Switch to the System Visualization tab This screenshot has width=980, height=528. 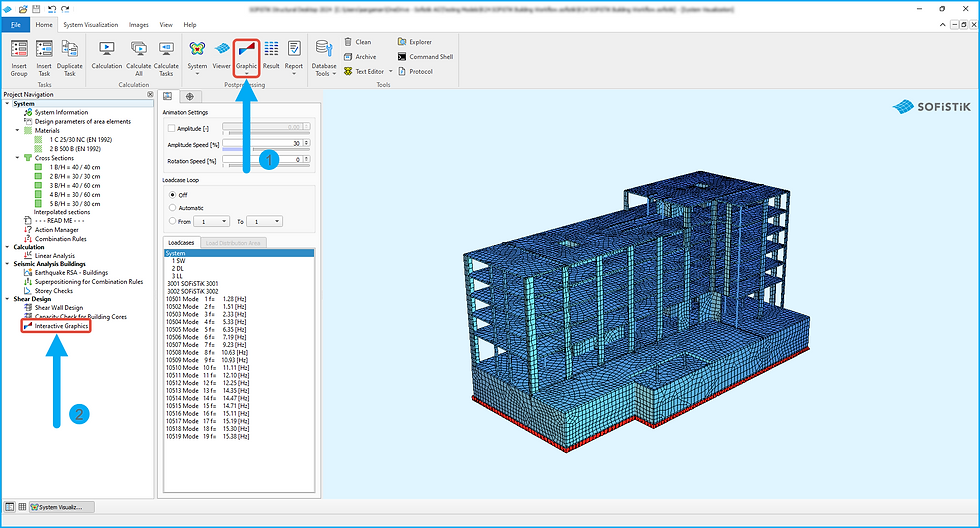point(91,25)
